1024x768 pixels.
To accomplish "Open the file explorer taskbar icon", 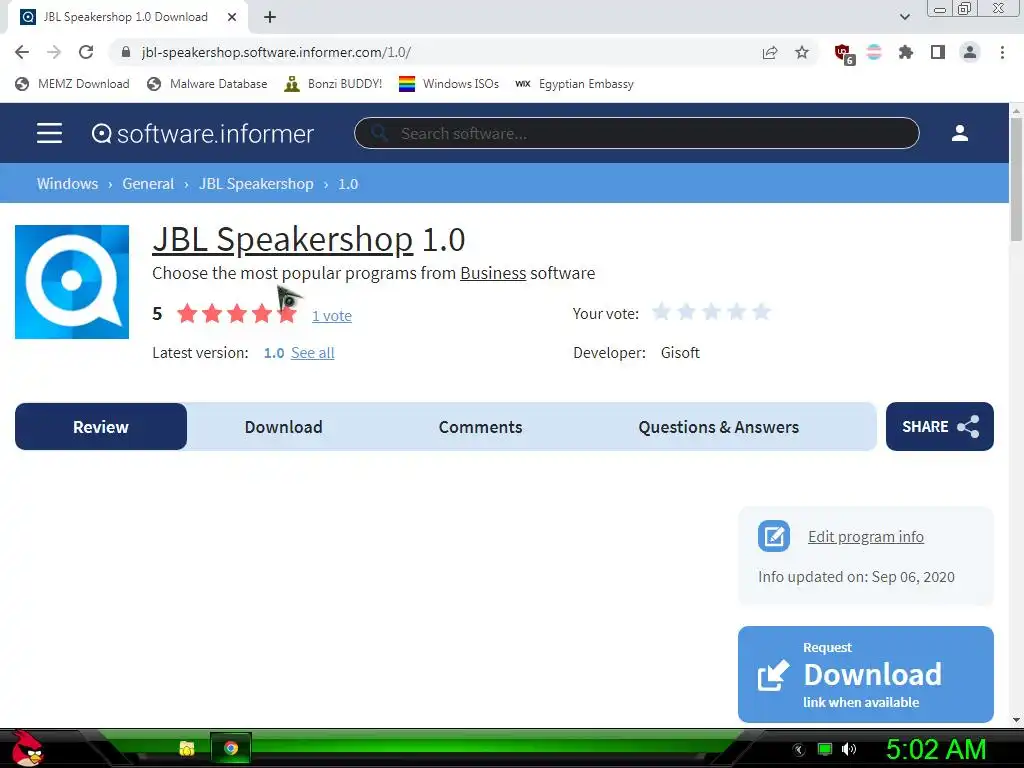I will [x=187, y=748].
